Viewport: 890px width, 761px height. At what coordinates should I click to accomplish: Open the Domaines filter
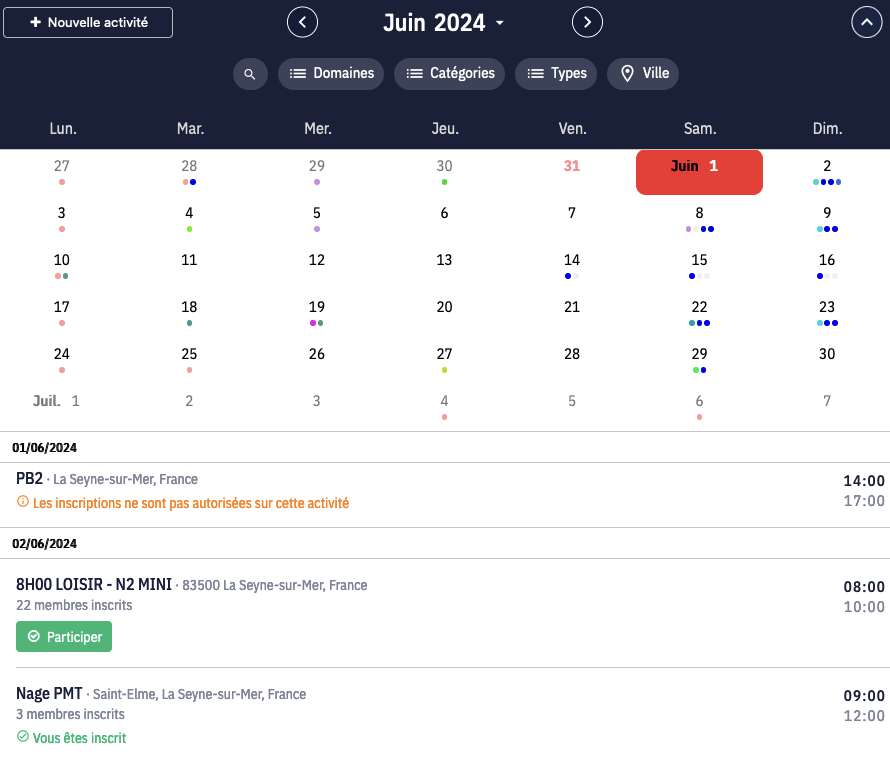point(330,74)
